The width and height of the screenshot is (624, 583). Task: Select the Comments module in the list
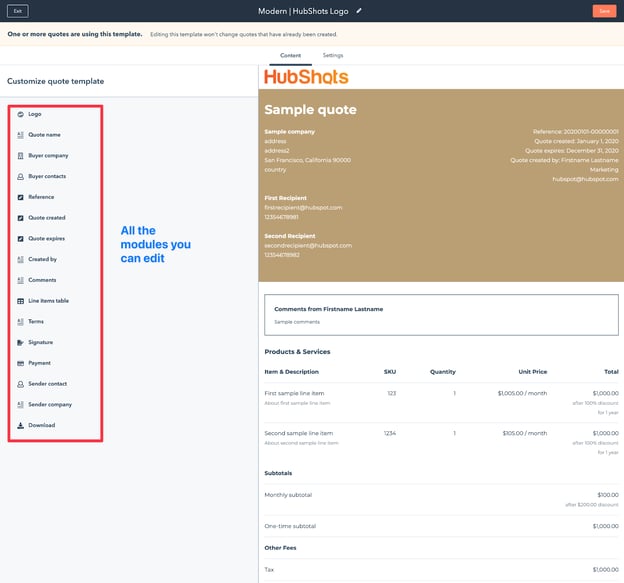[42, 280]
